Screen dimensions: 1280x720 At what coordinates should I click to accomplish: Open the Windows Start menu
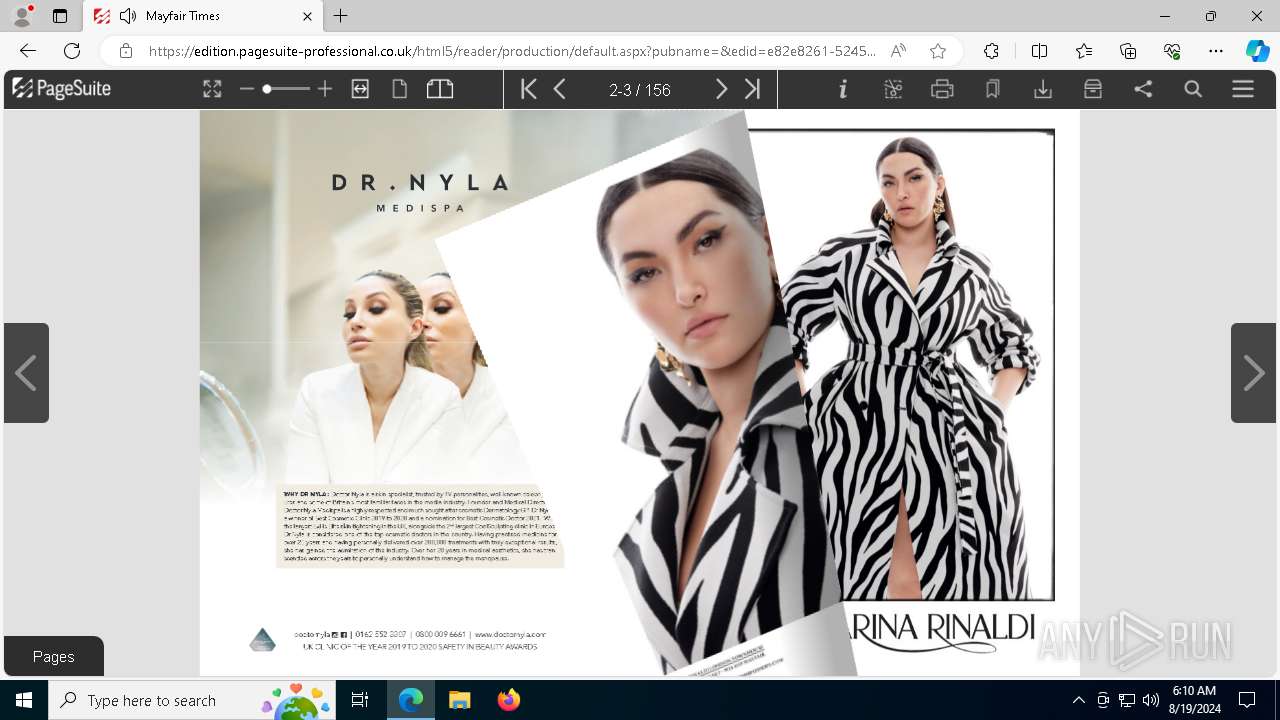pyautogui.click(x=24, y=700)
